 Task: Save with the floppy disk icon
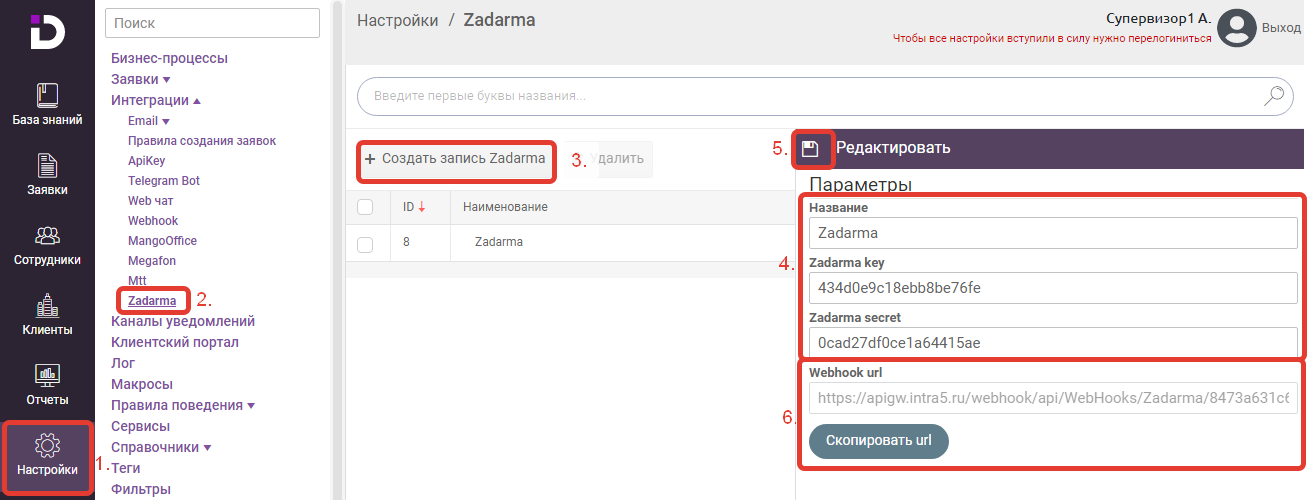(810, 149)
